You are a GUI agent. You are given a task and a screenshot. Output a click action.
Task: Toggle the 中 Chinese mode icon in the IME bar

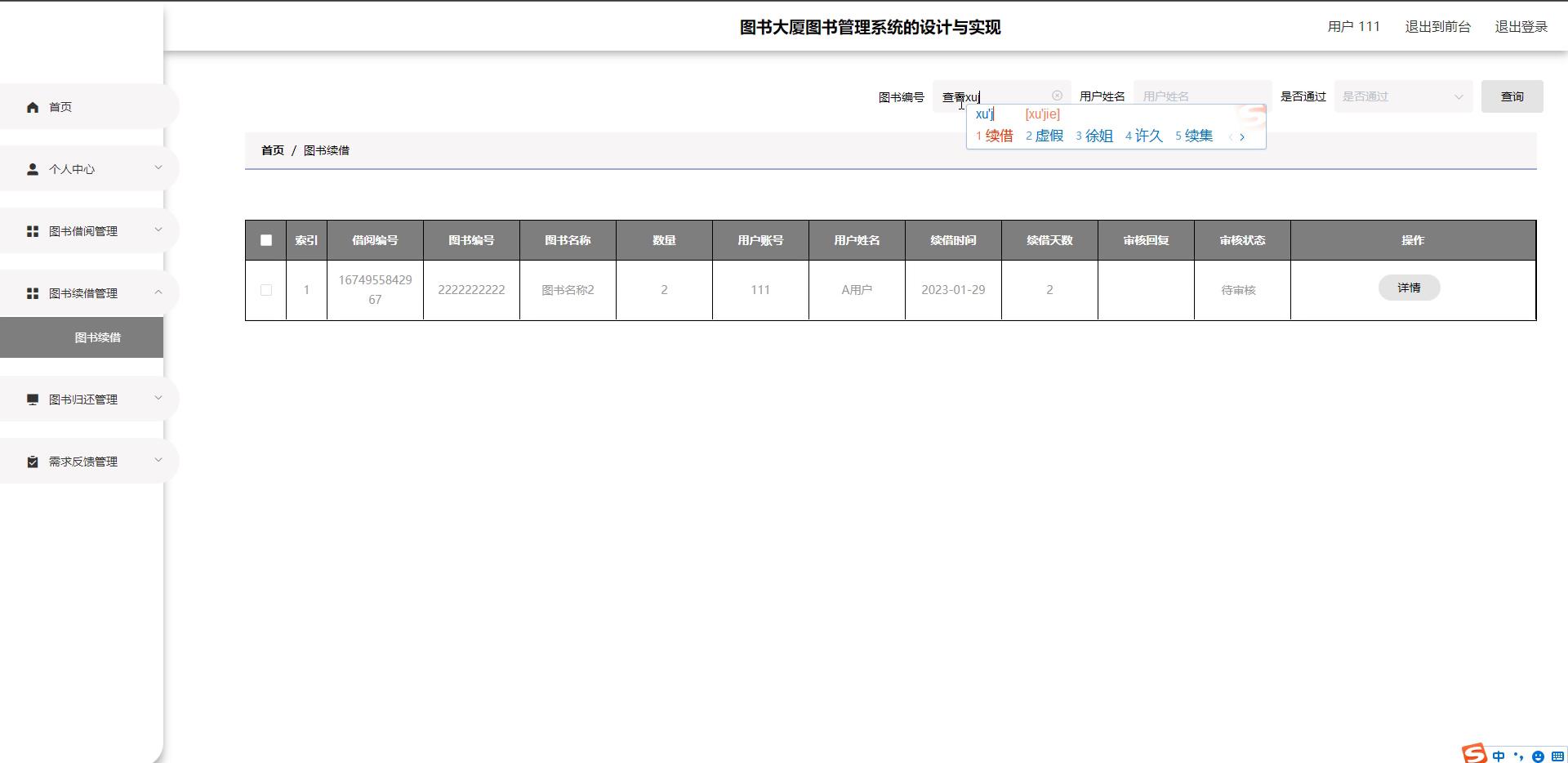tap(1499, 755)
